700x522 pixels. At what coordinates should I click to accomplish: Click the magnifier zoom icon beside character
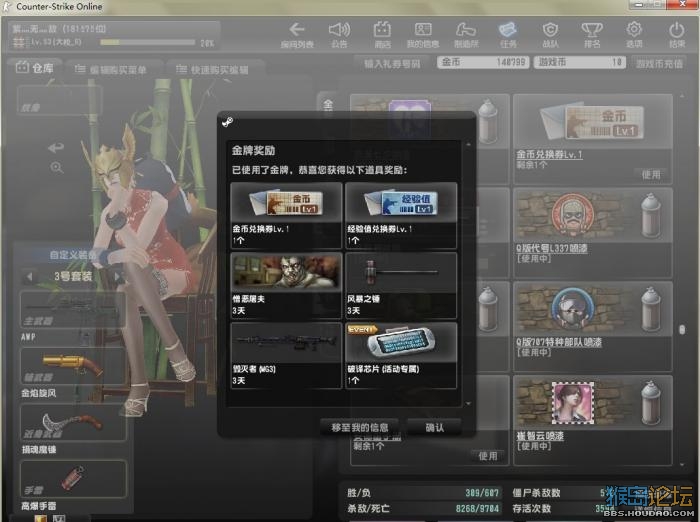click(57, 168)
